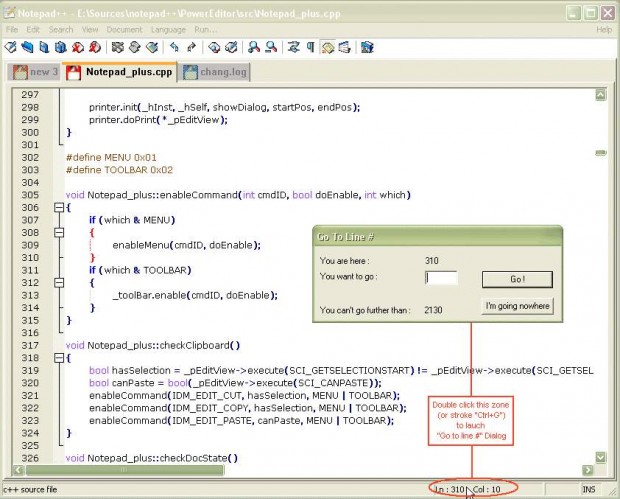Click the I'm going nowhere button

point(517,306)
